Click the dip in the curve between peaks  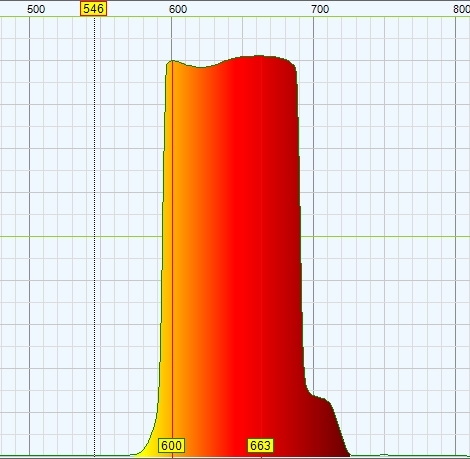click(202, 68)
